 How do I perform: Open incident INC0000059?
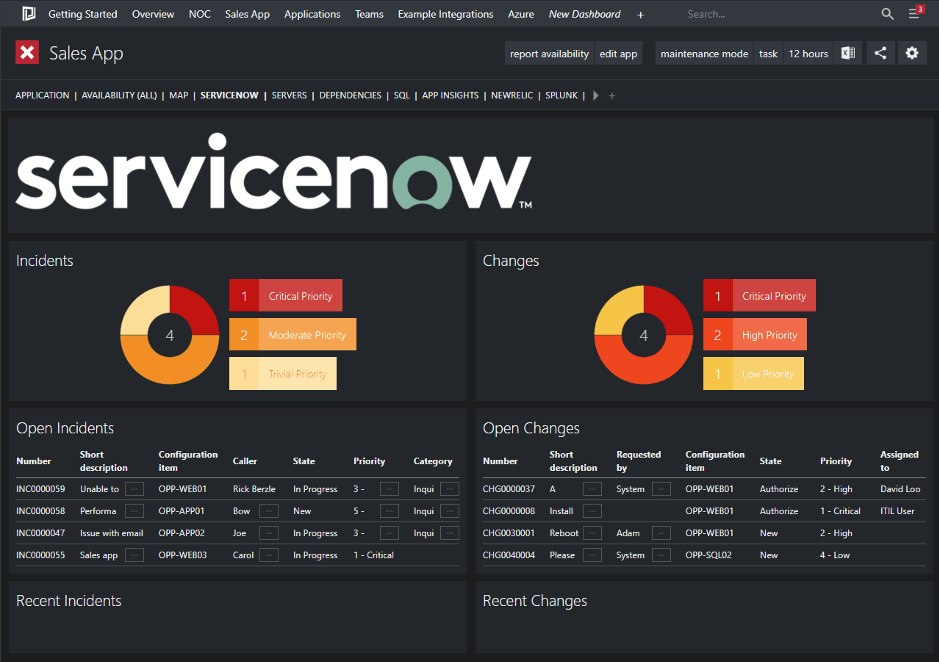(x=41, y=489)
